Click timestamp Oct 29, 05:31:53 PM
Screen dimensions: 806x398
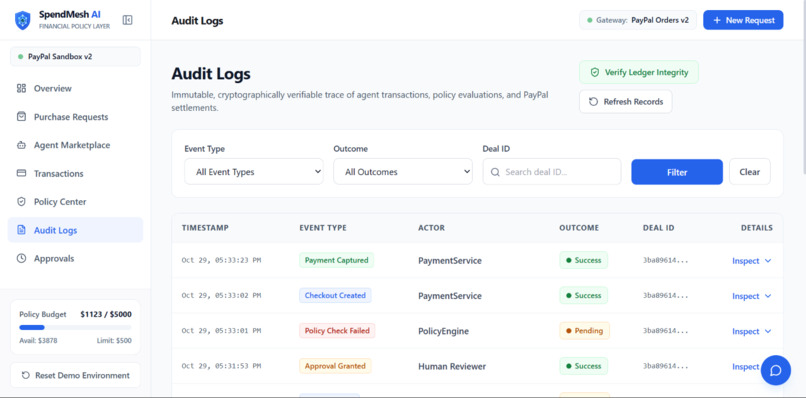tap(222, 366)
